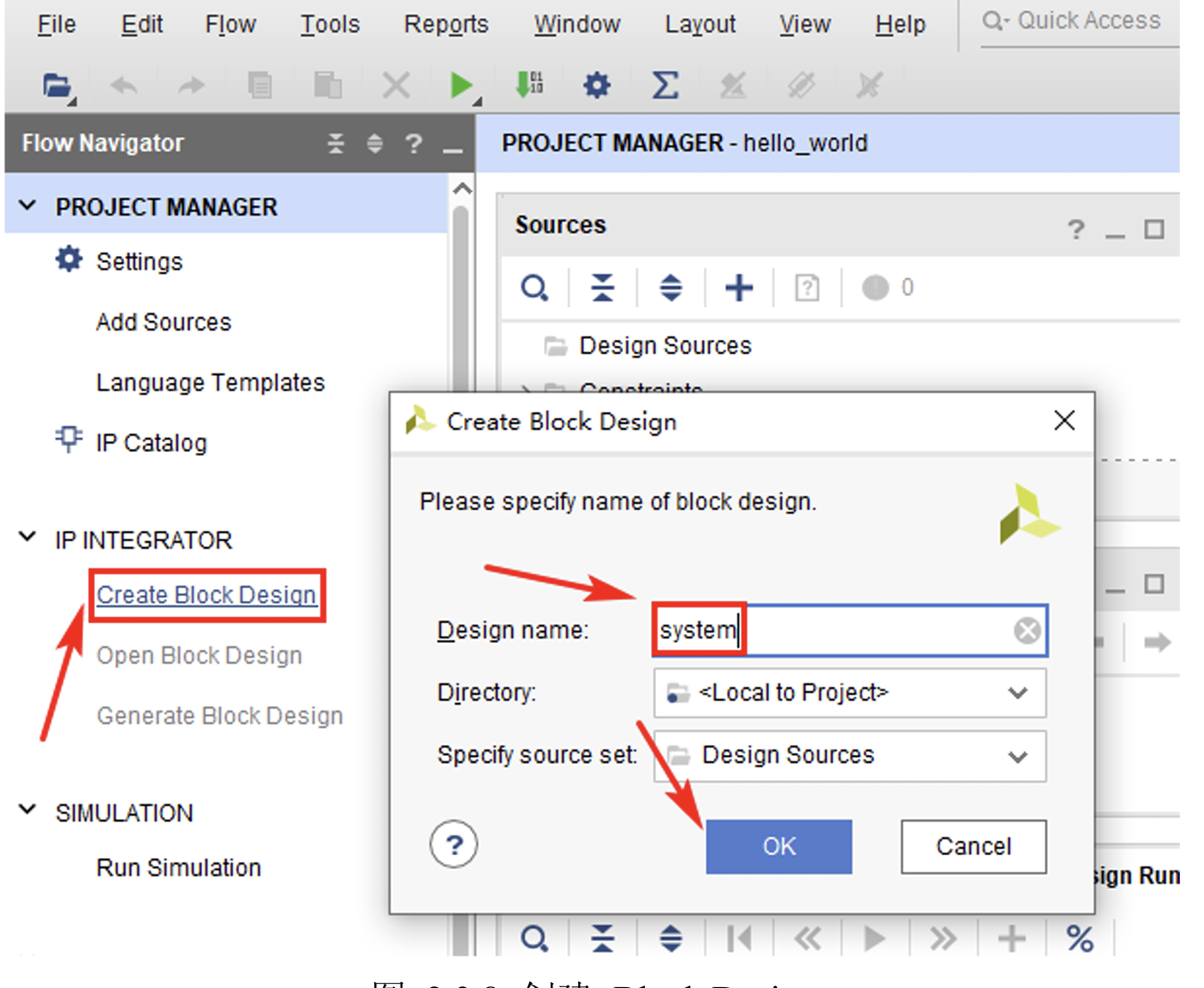This screenshot has height=988, width=1204.
Task: Confirm dialog with OK button
Action: (778, 847)
